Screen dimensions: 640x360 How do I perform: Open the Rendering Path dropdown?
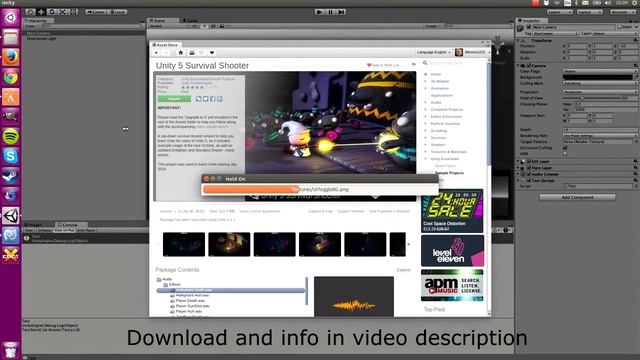point(600,135)
